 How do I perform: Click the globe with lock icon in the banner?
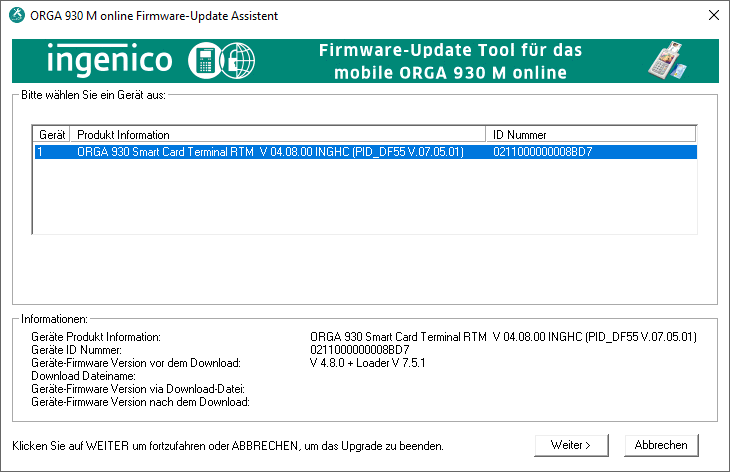coord(237,61)
